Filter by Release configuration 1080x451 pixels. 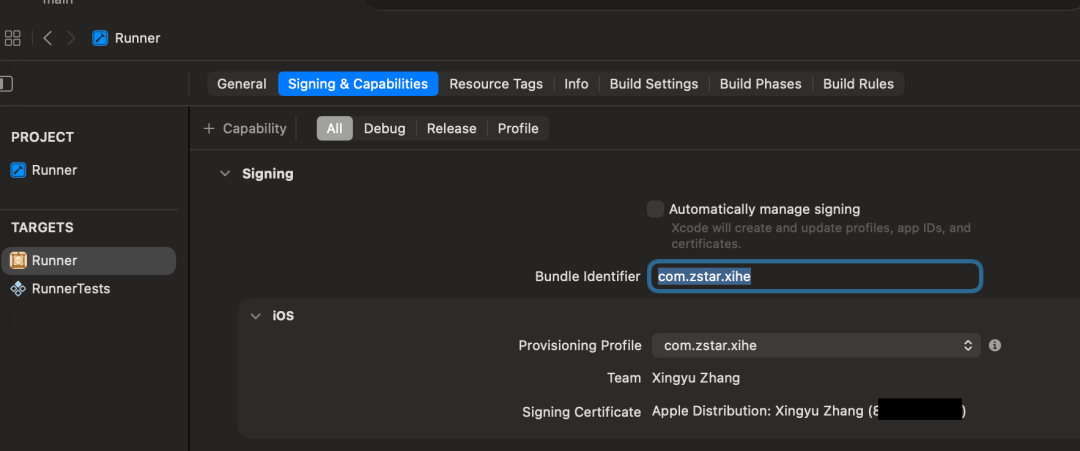point(451,129)
